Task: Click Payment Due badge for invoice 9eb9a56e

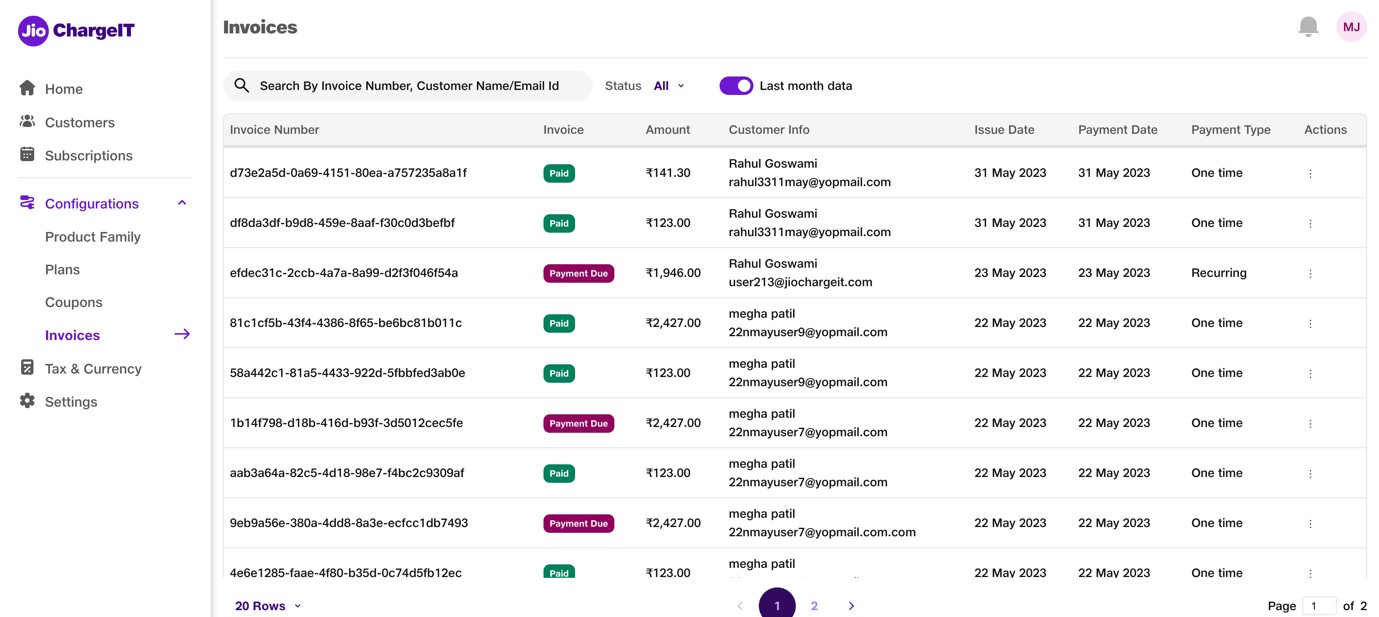Action: click(578, 523)
